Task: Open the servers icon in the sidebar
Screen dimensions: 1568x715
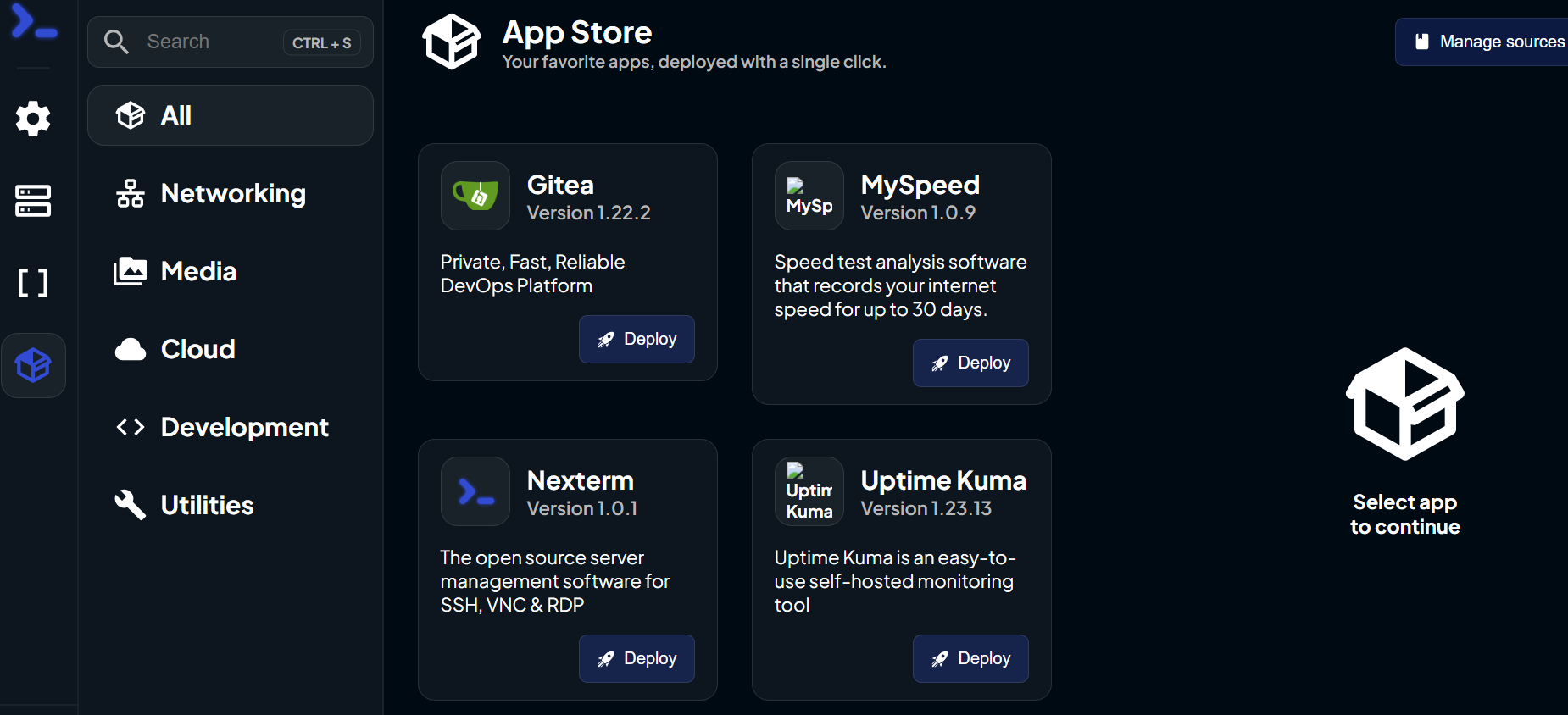Action: click(x=33, y=201)
